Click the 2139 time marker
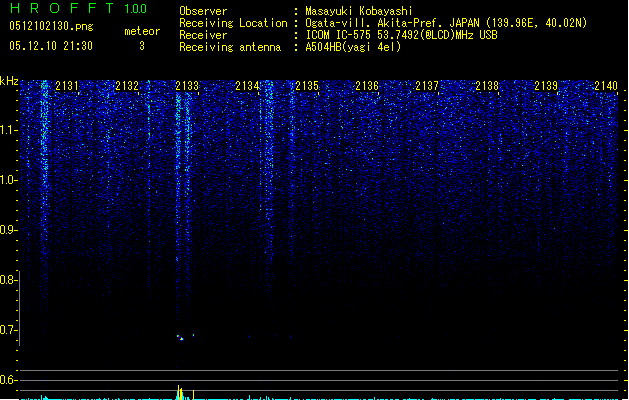 (x=546, y=86)
